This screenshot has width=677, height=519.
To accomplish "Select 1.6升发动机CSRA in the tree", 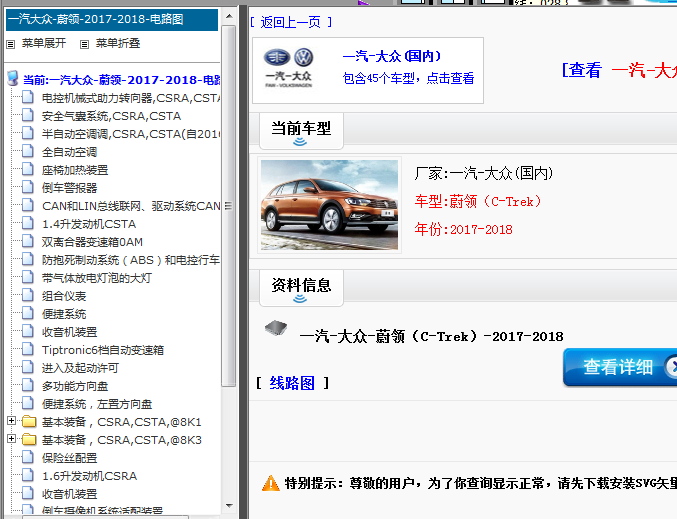I will (x=89, y=476).
